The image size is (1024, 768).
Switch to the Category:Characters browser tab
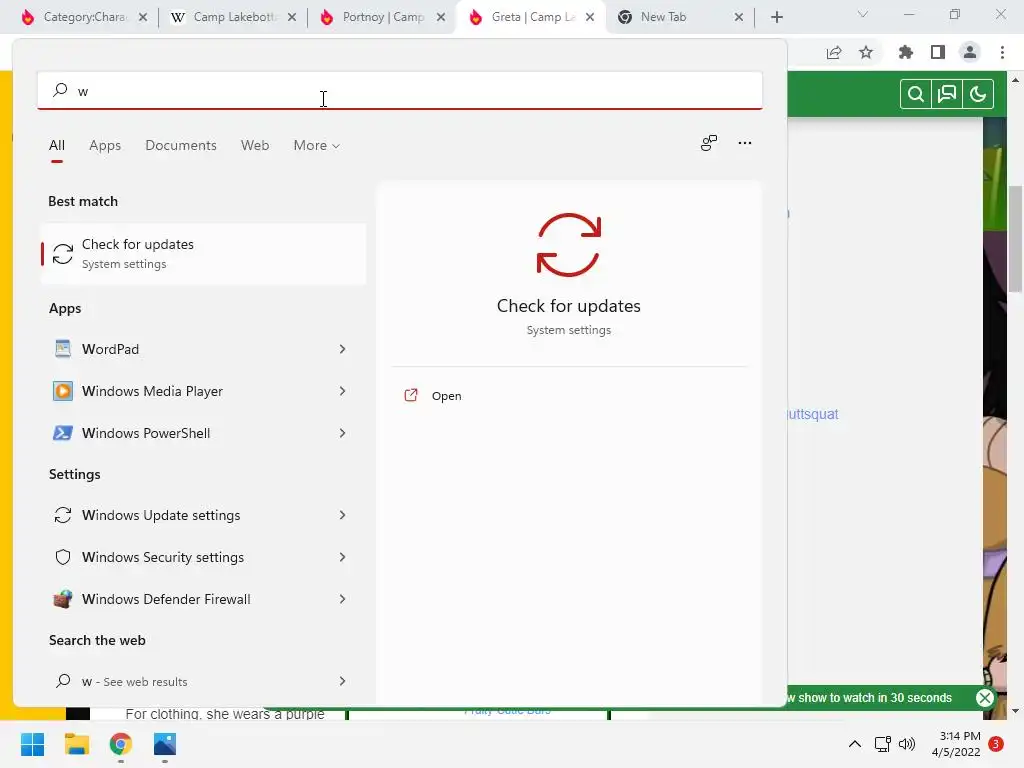point(84,17)
